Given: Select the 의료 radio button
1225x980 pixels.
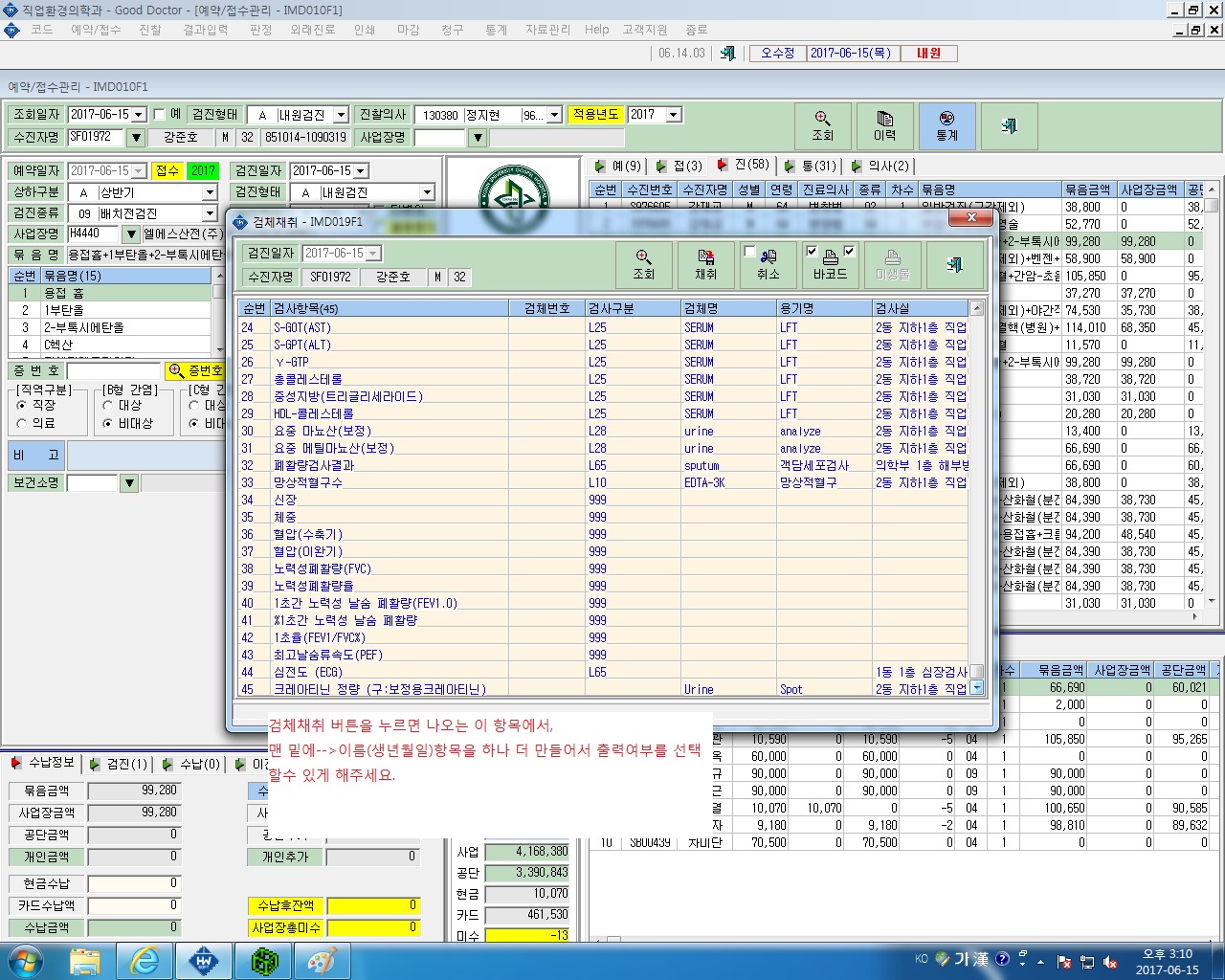Looking at the screenshot, I should (22, 423).
